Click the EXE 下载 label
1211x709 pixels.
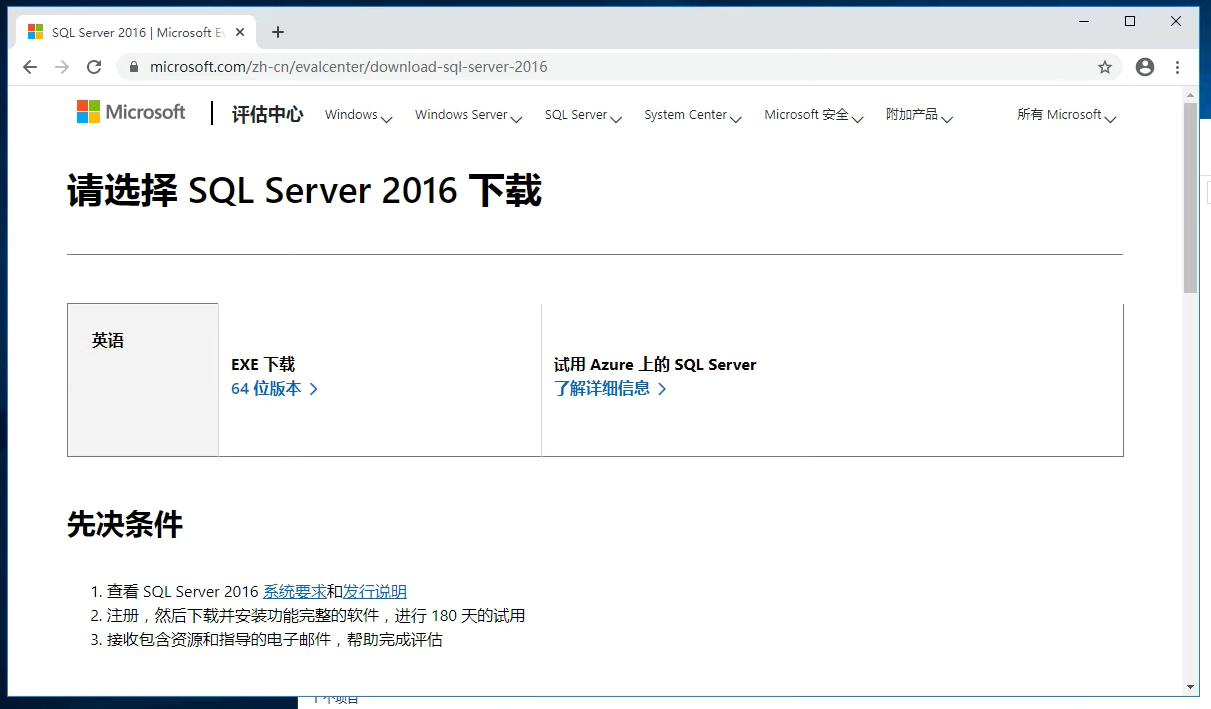(x=263, y=364)
